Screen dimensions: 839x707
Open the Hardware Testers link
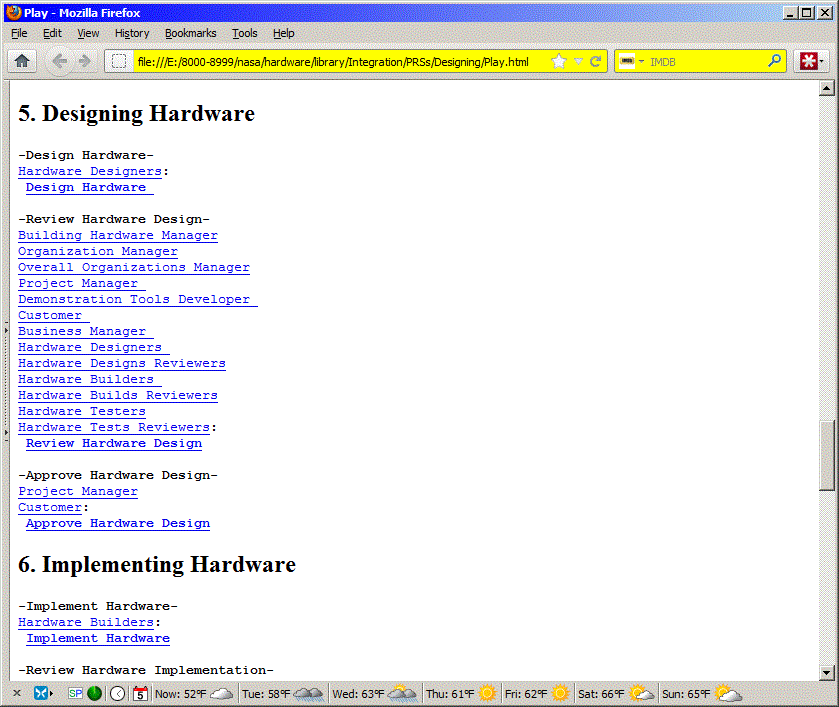[82, 412]
